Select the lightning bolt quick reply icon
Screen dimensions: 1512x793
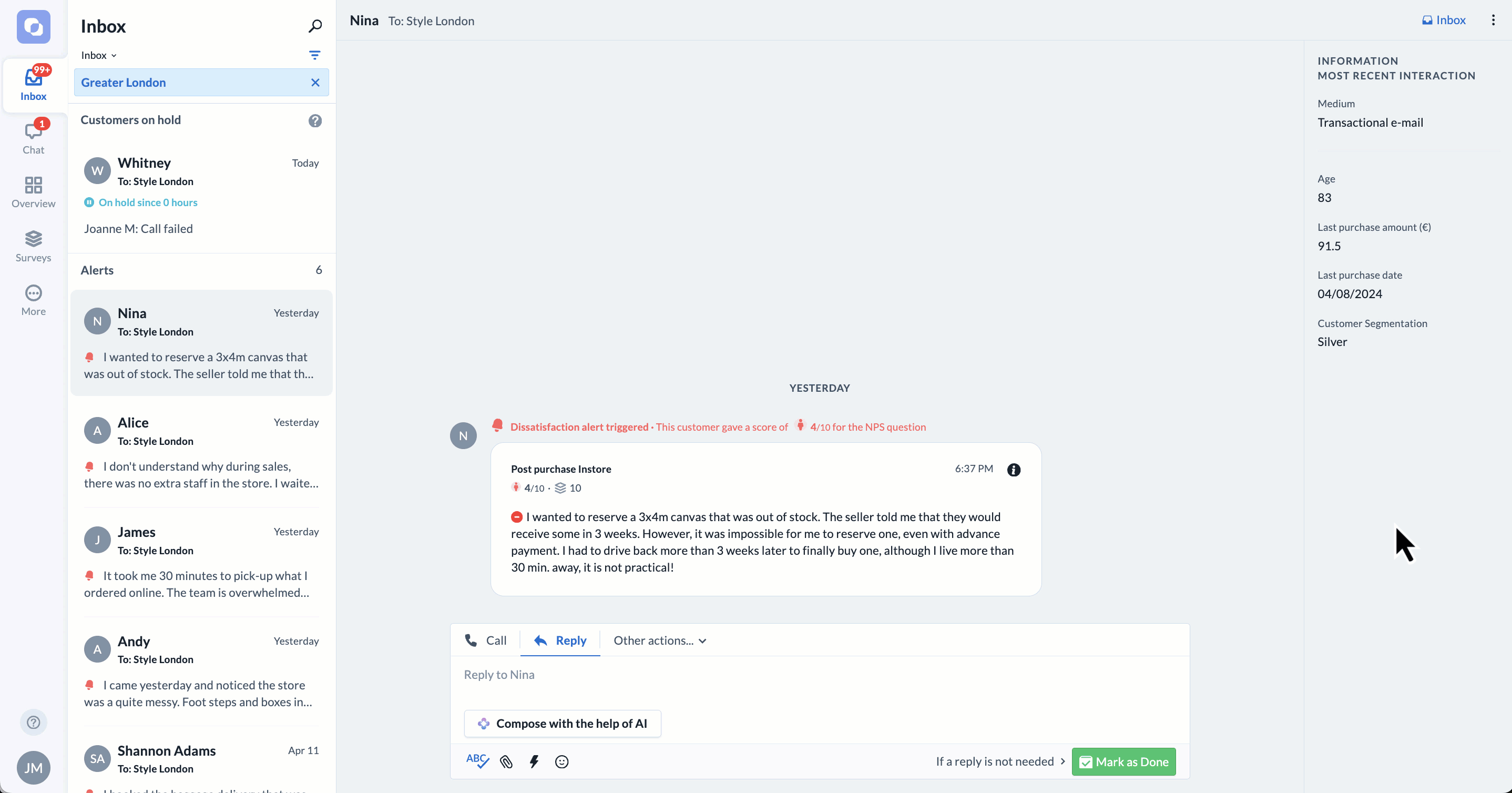[x=534, y=762]
